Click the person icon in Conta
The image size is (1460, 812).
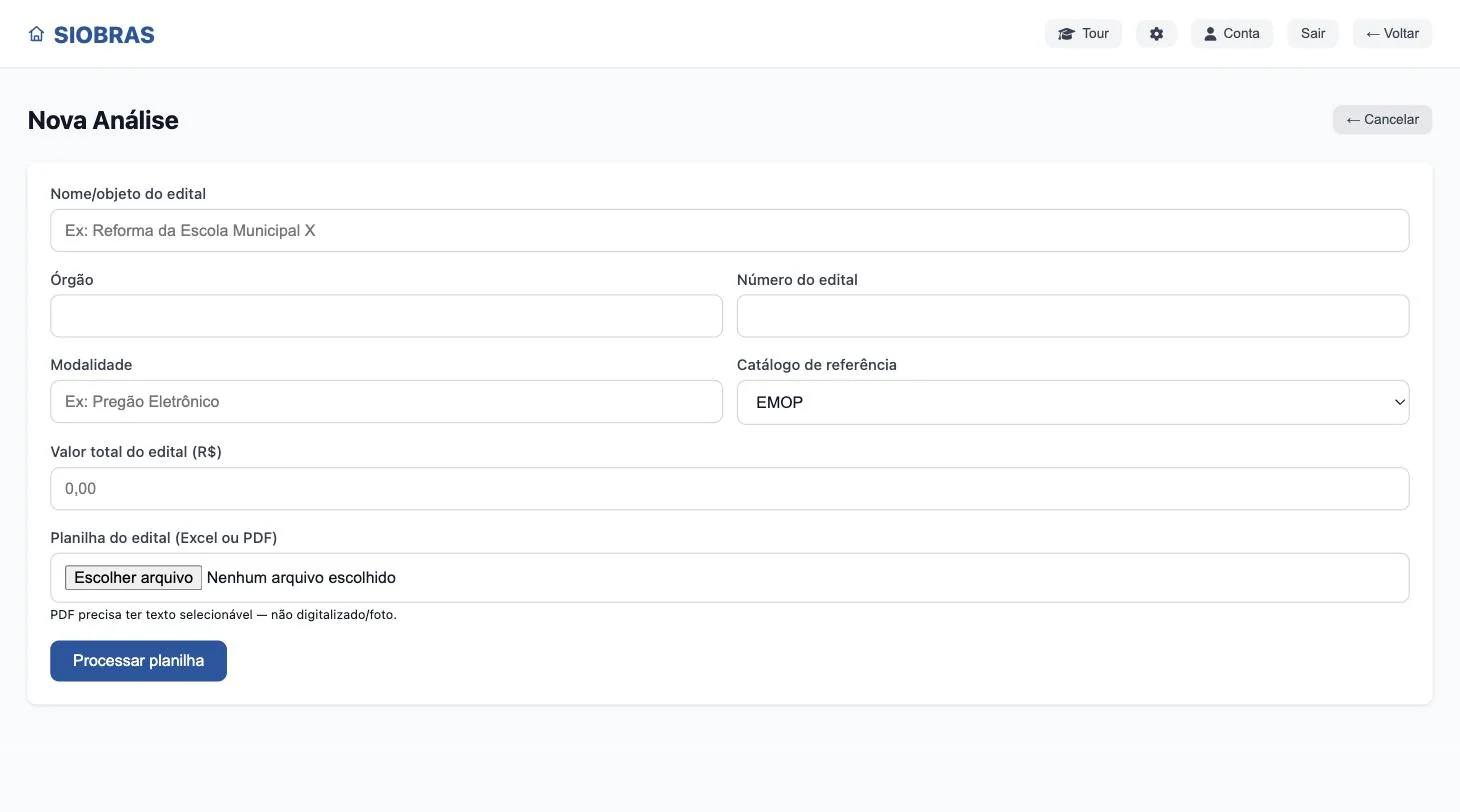[x=1210, y=34]
